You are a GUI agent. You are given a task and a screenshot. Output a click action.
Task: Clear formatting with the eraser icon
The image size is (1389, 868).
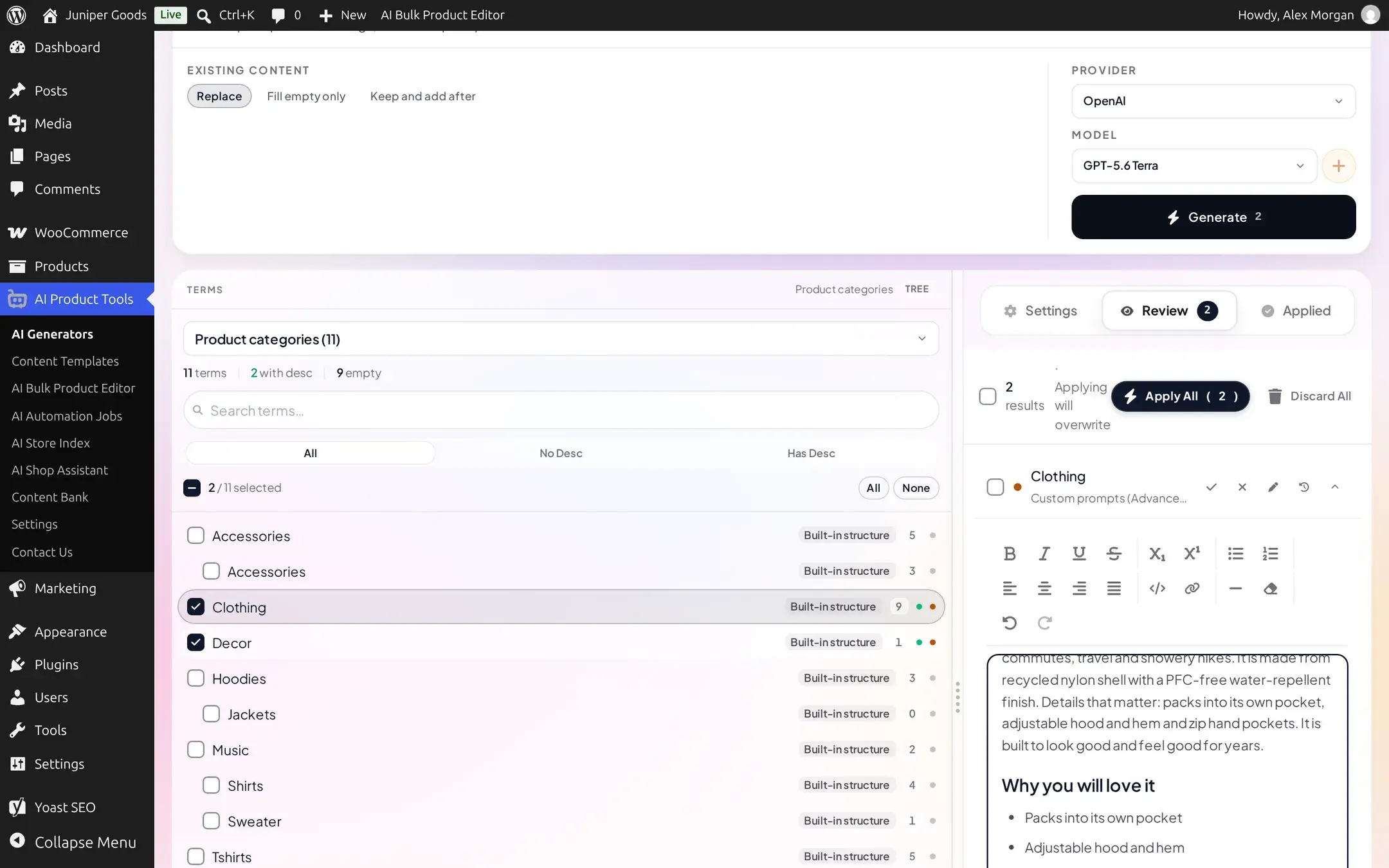[1270, 588]
